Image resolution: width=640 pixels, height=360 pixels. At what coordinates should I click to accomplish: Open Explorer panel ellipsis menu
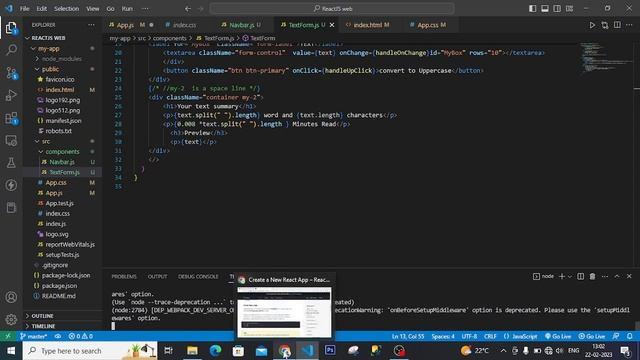coord(91,25)
